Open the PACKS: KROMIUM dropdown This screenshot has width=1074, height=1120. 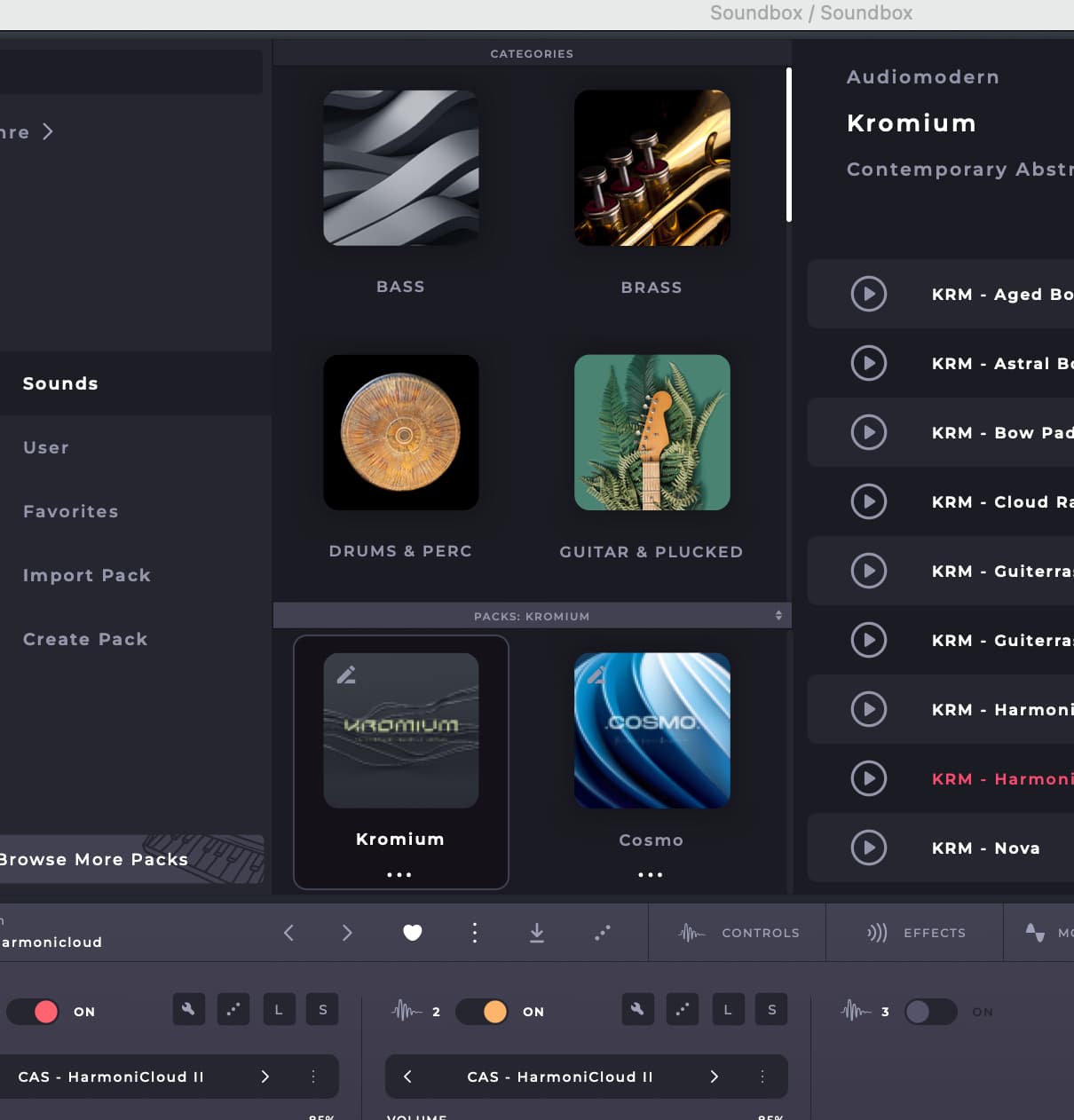532,616
